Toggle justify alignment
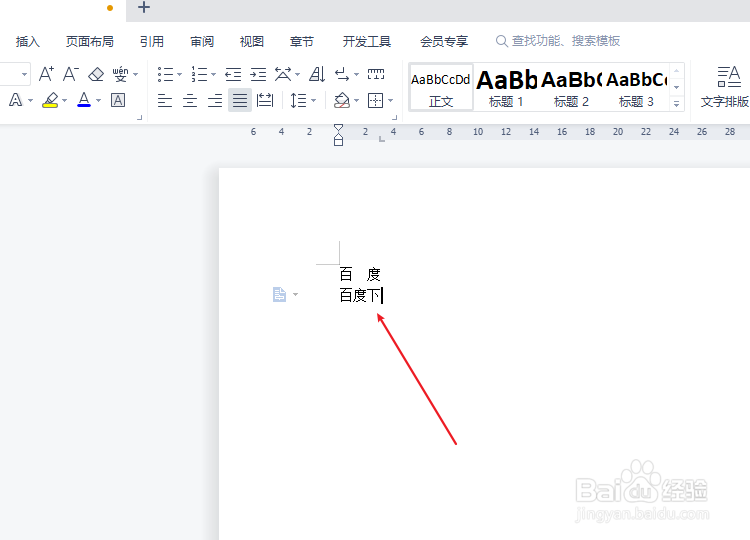Viewport: 750px width, 540px height. point(240,100)
